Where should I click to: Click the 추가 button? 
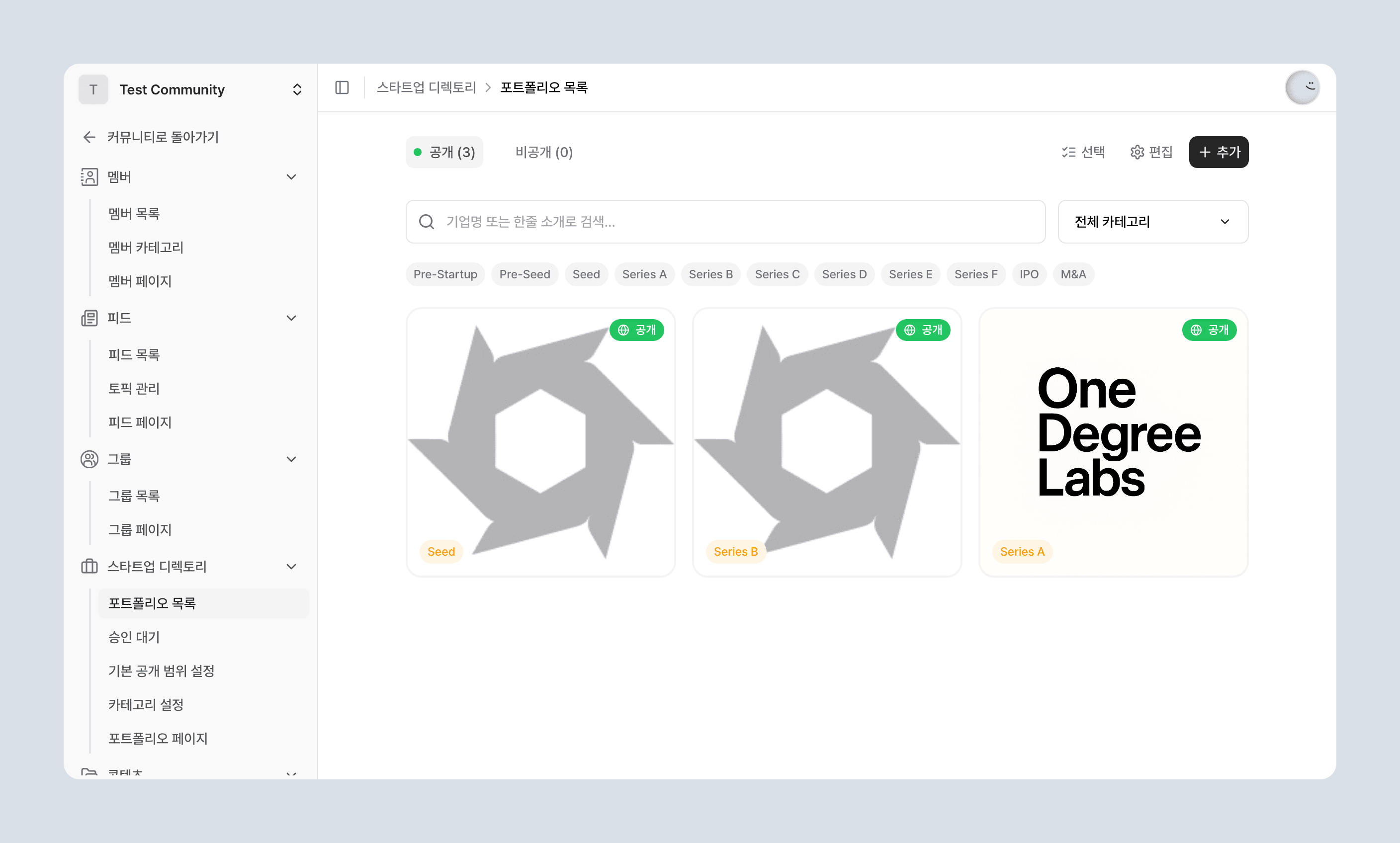coord(1219,152)
